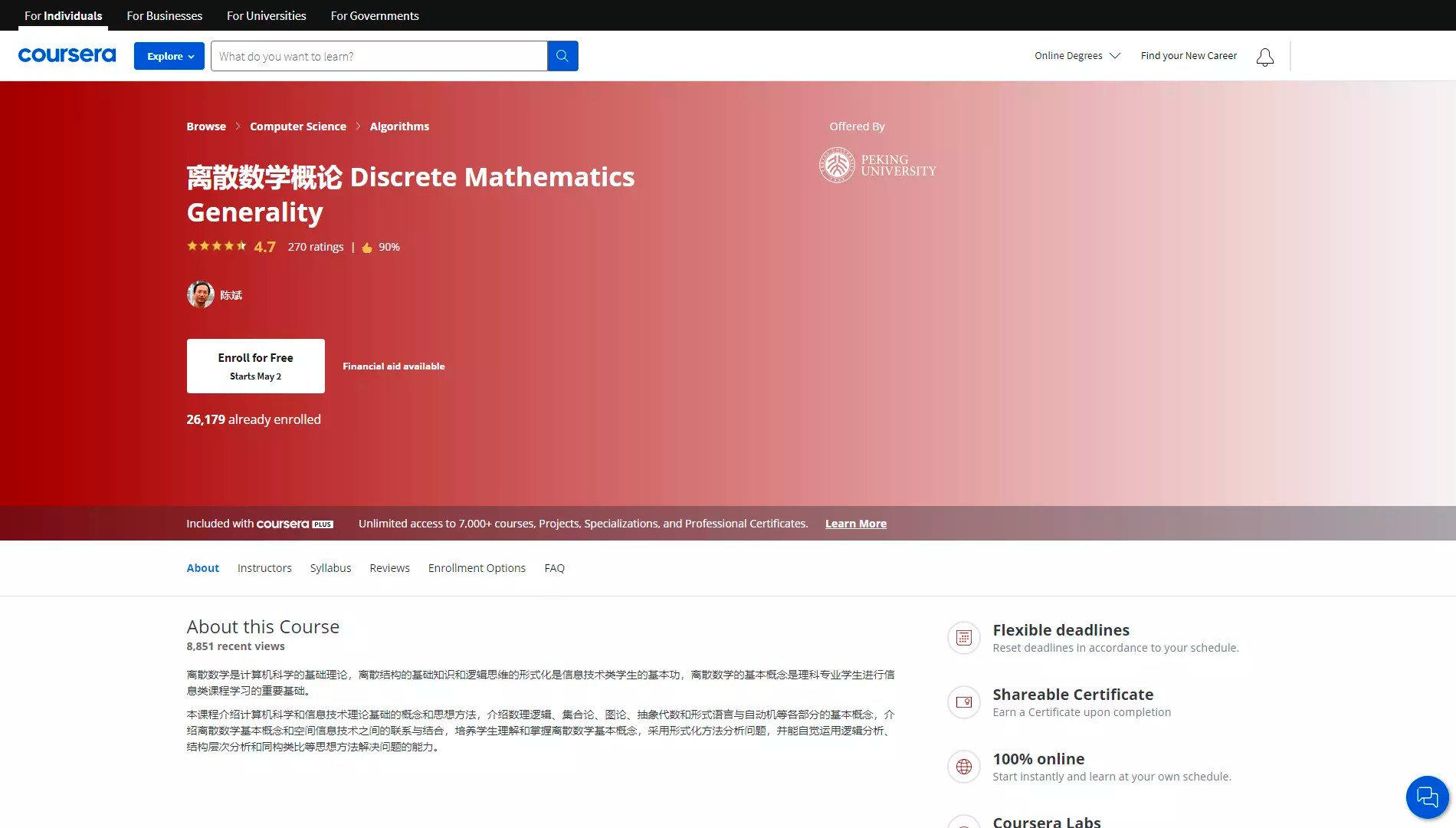The width and height of the screenshot is (1456, 828).
Task: Open the Reviews tab
Action: tap(389, 568)
